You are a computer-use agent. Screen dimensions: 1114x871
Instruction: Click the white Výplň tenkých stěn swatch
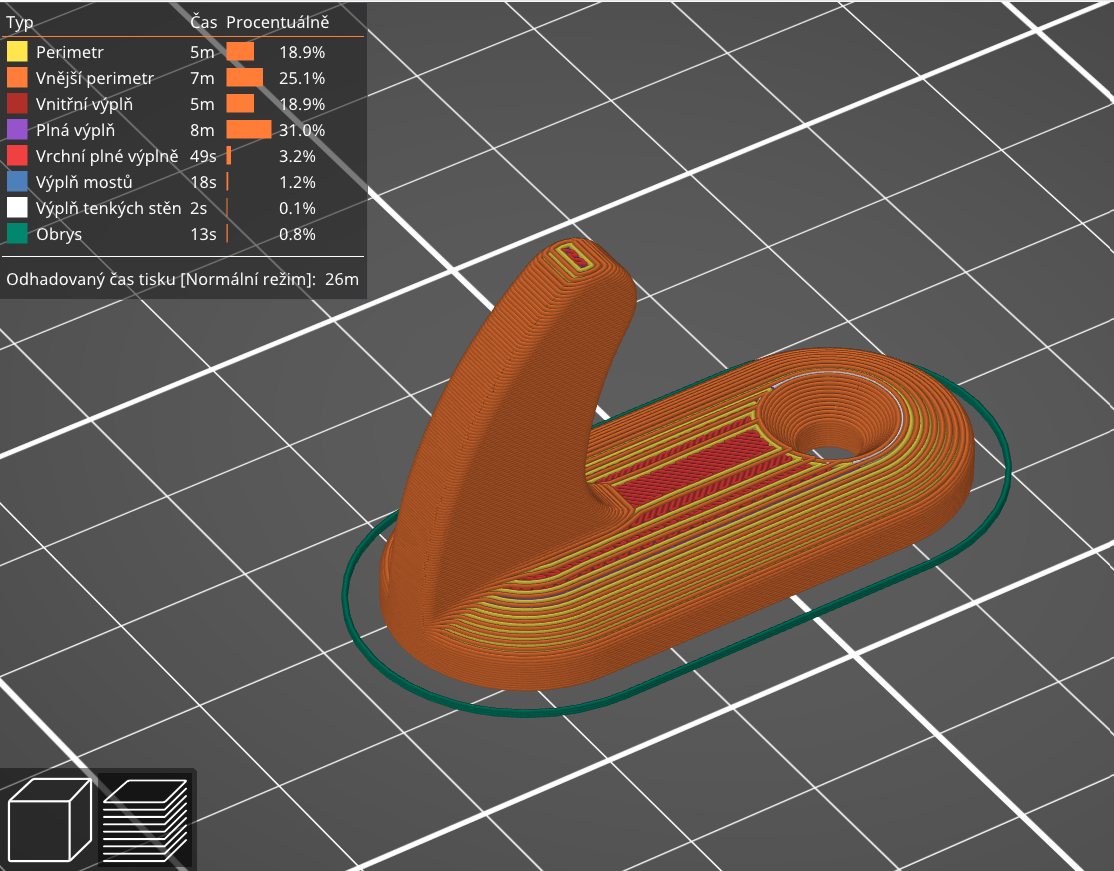[x=17, y=207]
